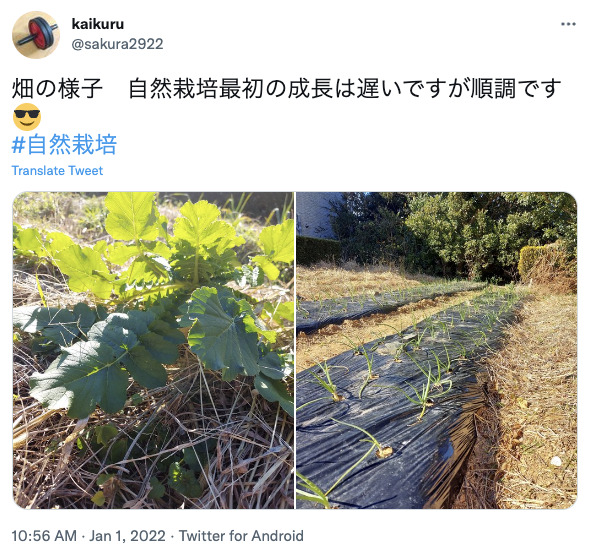Click Translate Tweet
The height and width of the screenshot is (559, 593).
click(x=57, y=171)
